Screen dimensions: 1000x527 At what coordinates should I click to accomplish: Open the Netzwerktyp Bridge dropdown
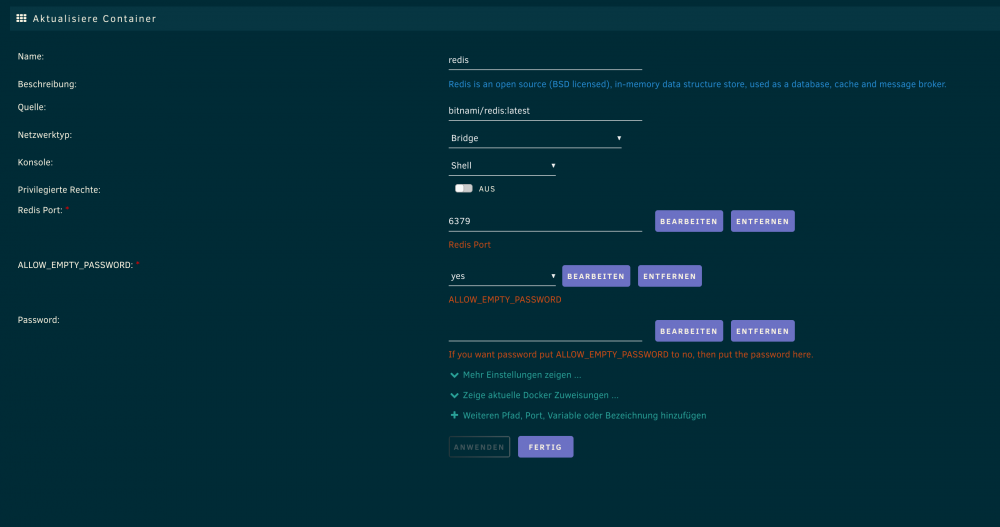point(535,138)
